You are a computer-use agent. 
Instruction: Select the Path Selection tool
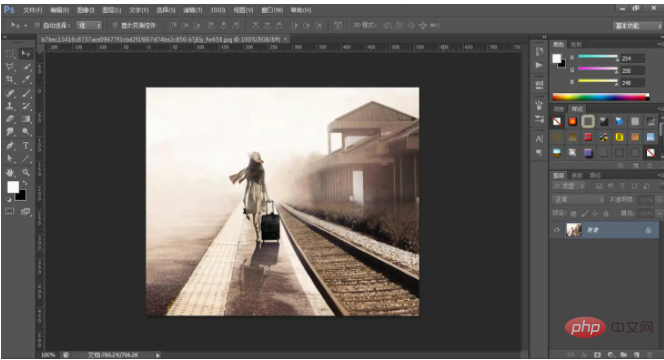[x=10, y=159]
